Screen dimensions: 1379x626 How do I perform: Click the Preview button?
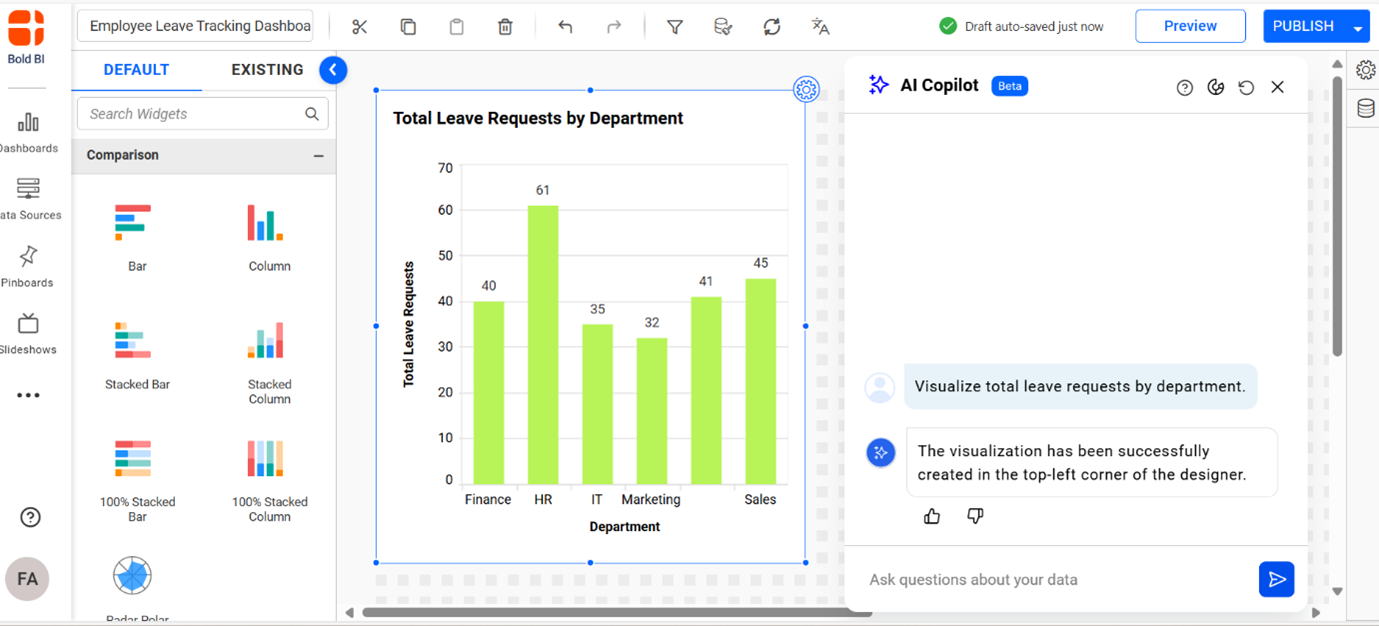point(1190,26)
